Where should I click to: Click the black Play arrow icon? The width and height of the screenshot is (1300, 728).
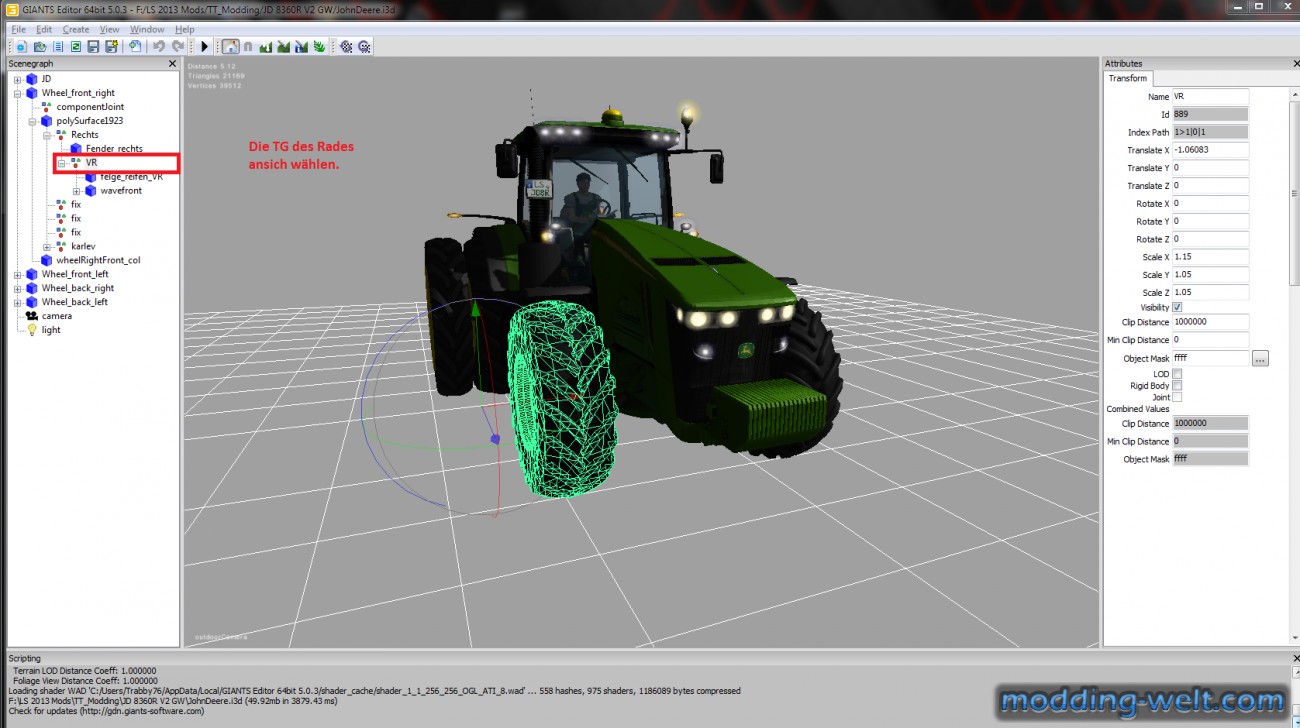tap(205, 46)
